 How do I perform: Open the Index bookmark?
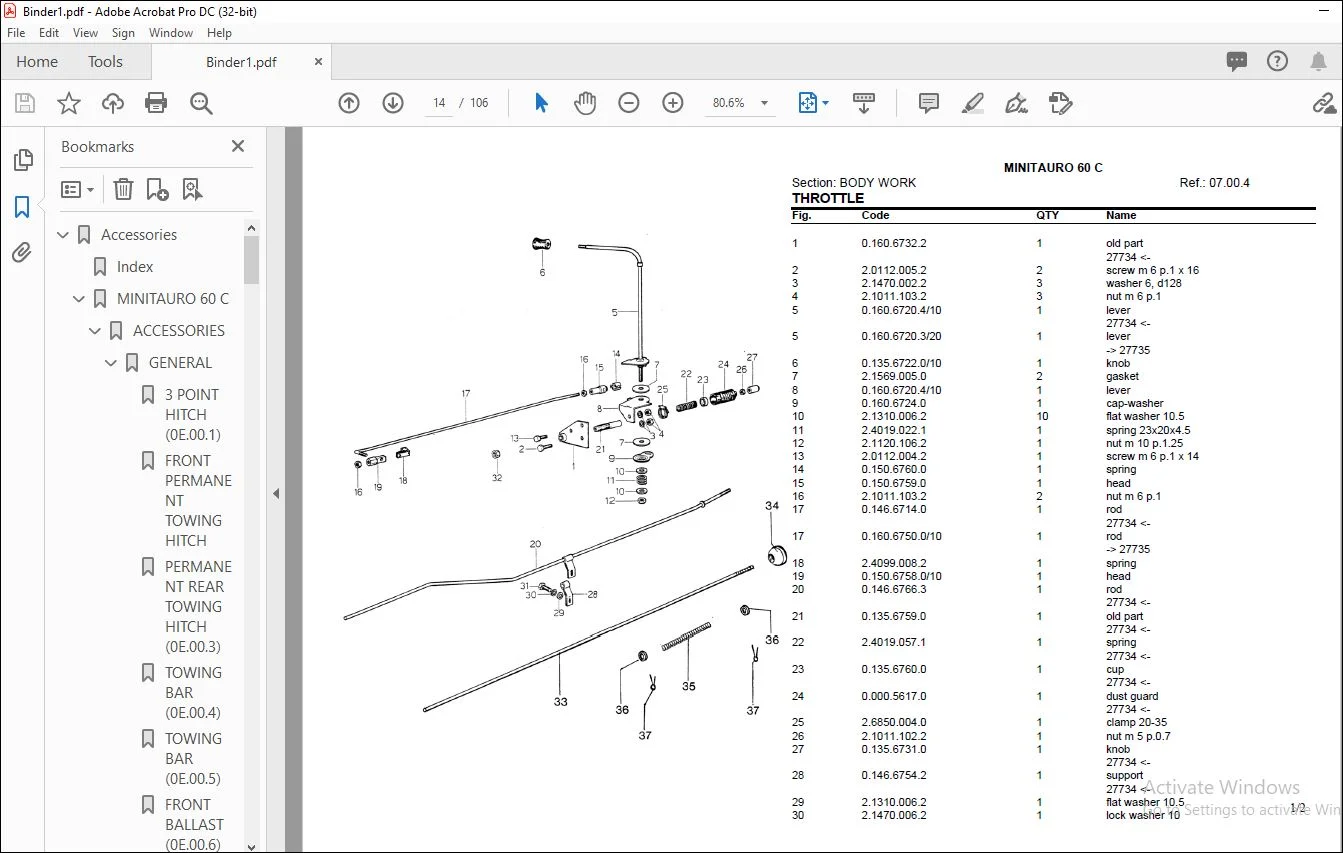pyautogui.click(x=135, y=267)
